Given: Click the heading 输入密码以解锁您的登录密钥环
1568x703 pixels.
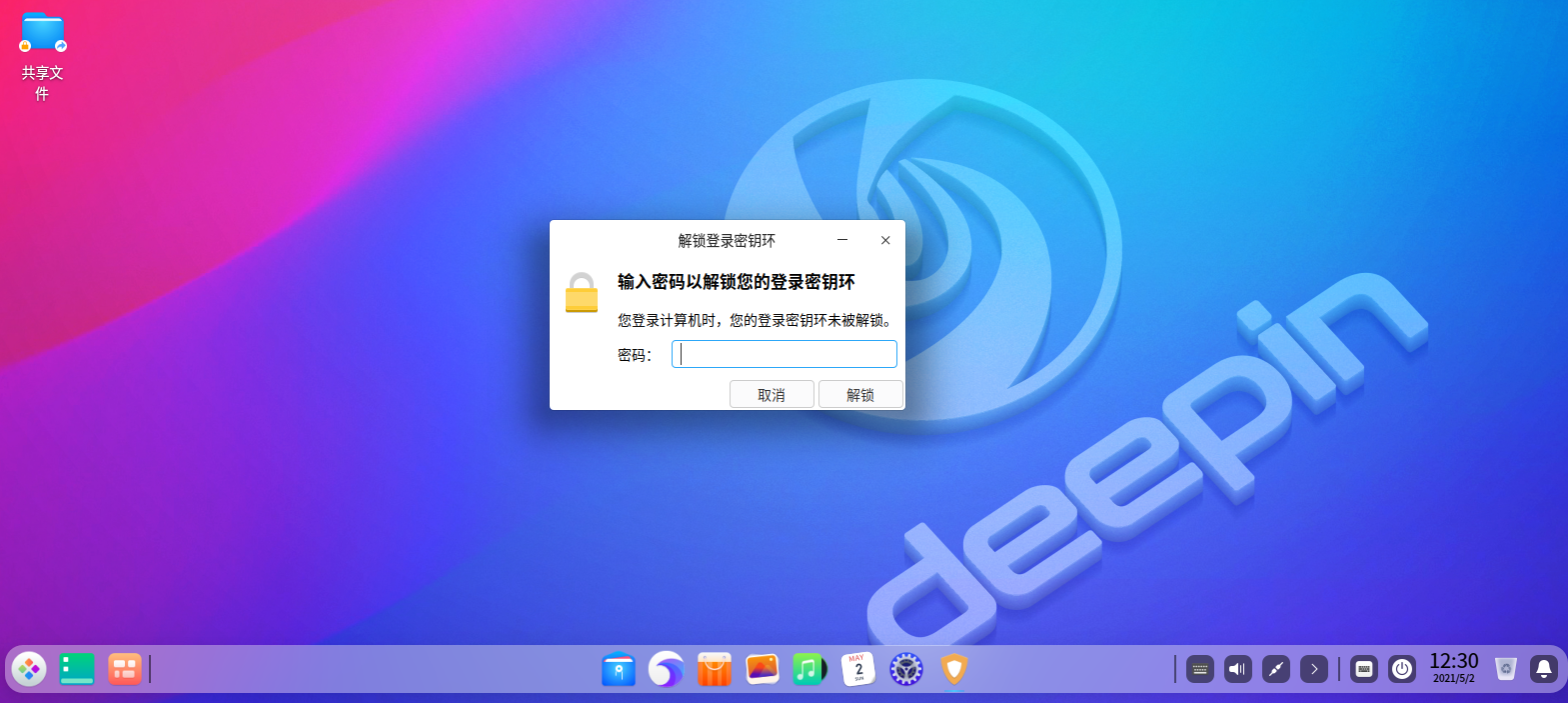Looking at the screenshot, I should point(737,282).
